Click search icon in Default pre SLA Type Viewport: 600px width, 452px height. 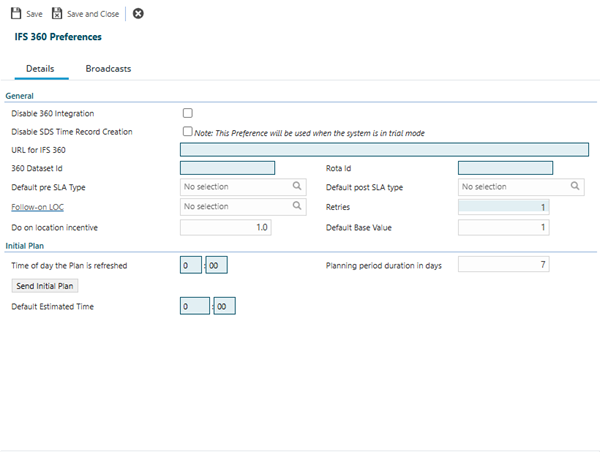click(x=297, y=186)
